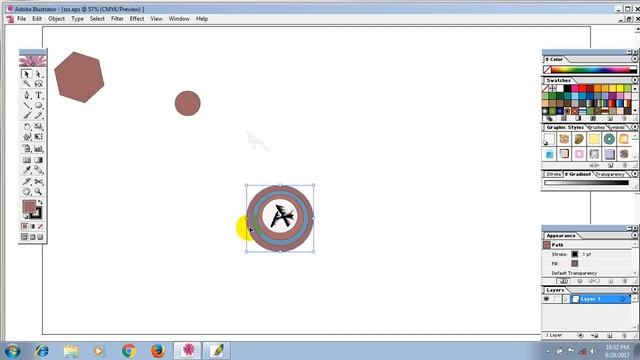Choose the Ellipse shape tool

pyautogui.click(x=38, y=105)
